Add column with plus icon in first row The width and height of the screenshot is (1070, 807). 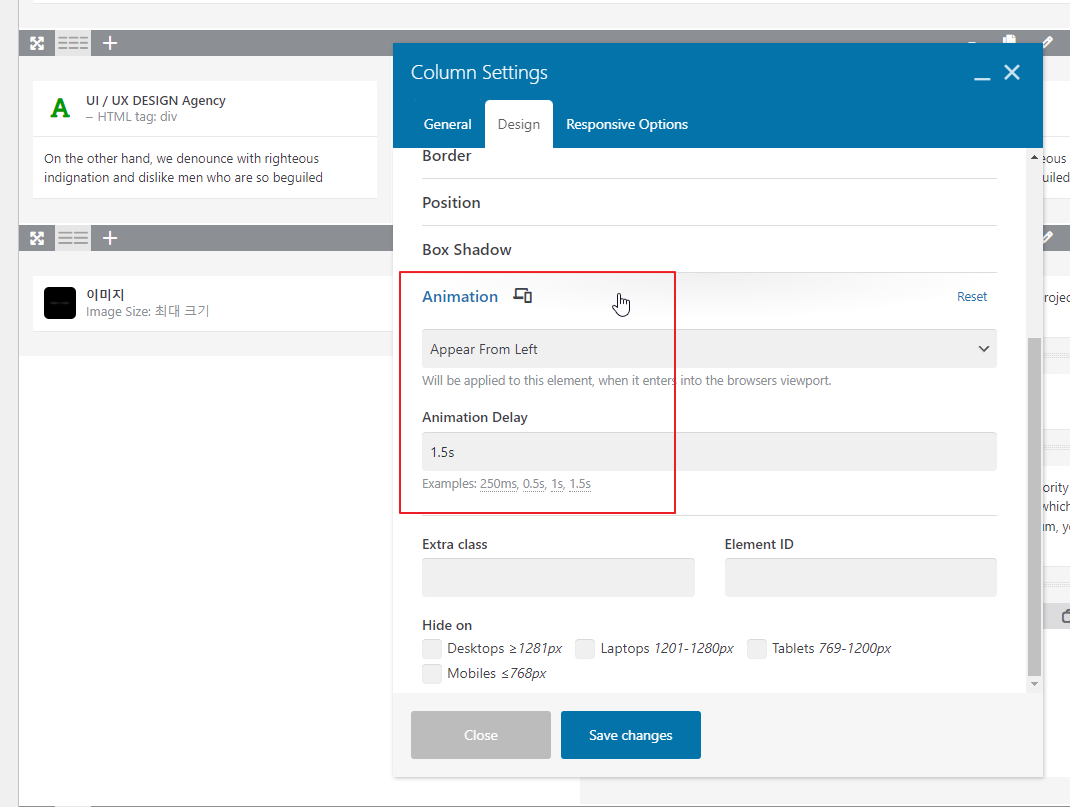[x=110, y=44]
